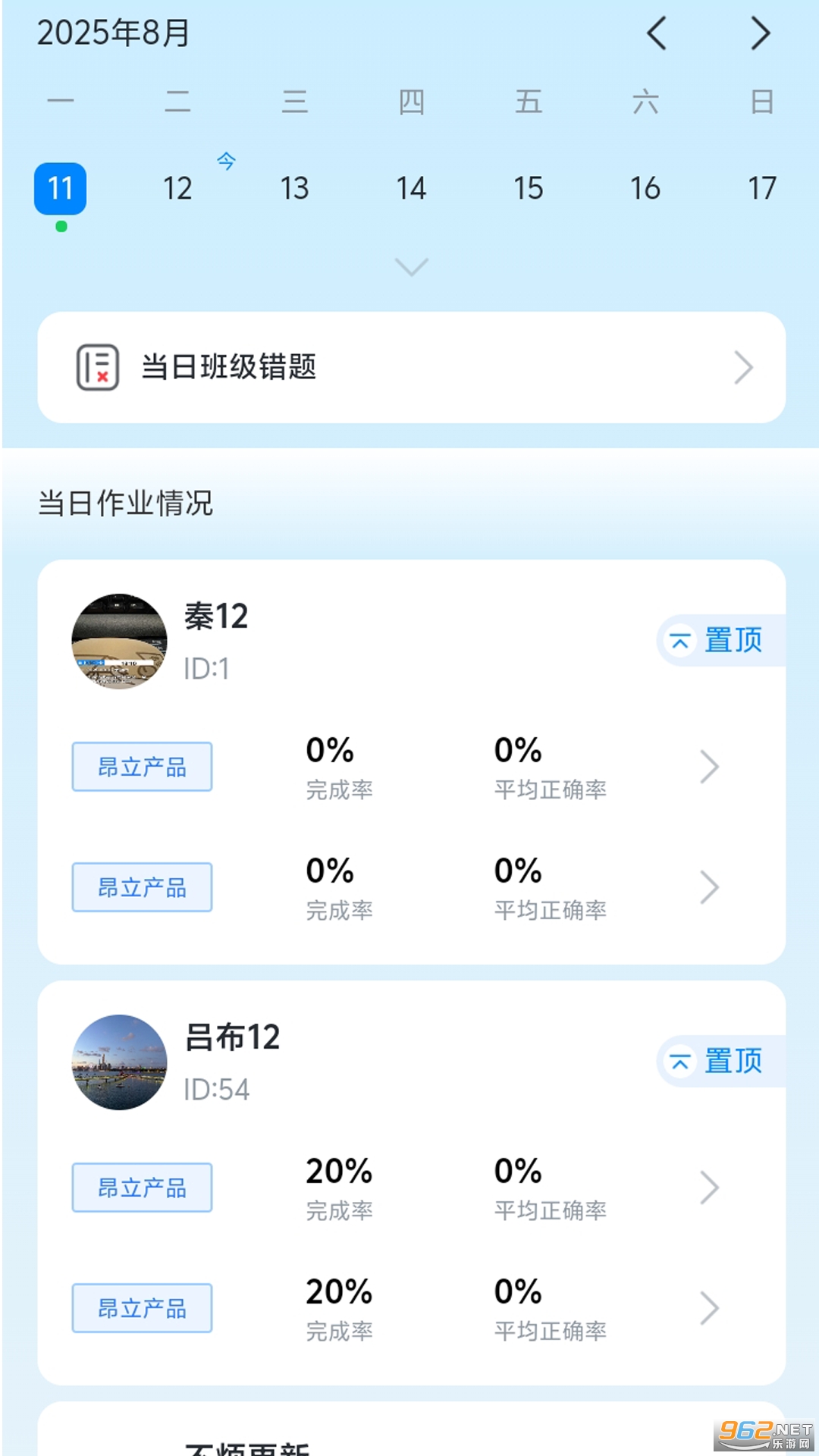This screenshot has width=819, height=1456.
Task: Select date 15 in the calendar
Action: 529,188
